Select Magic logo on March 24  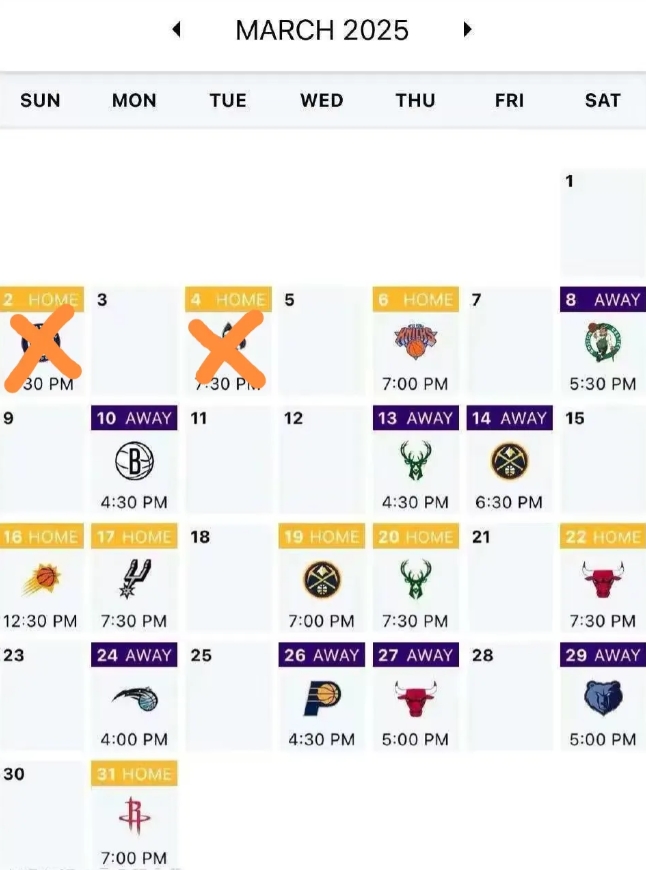pyautogui.click(x=135, y=699)
